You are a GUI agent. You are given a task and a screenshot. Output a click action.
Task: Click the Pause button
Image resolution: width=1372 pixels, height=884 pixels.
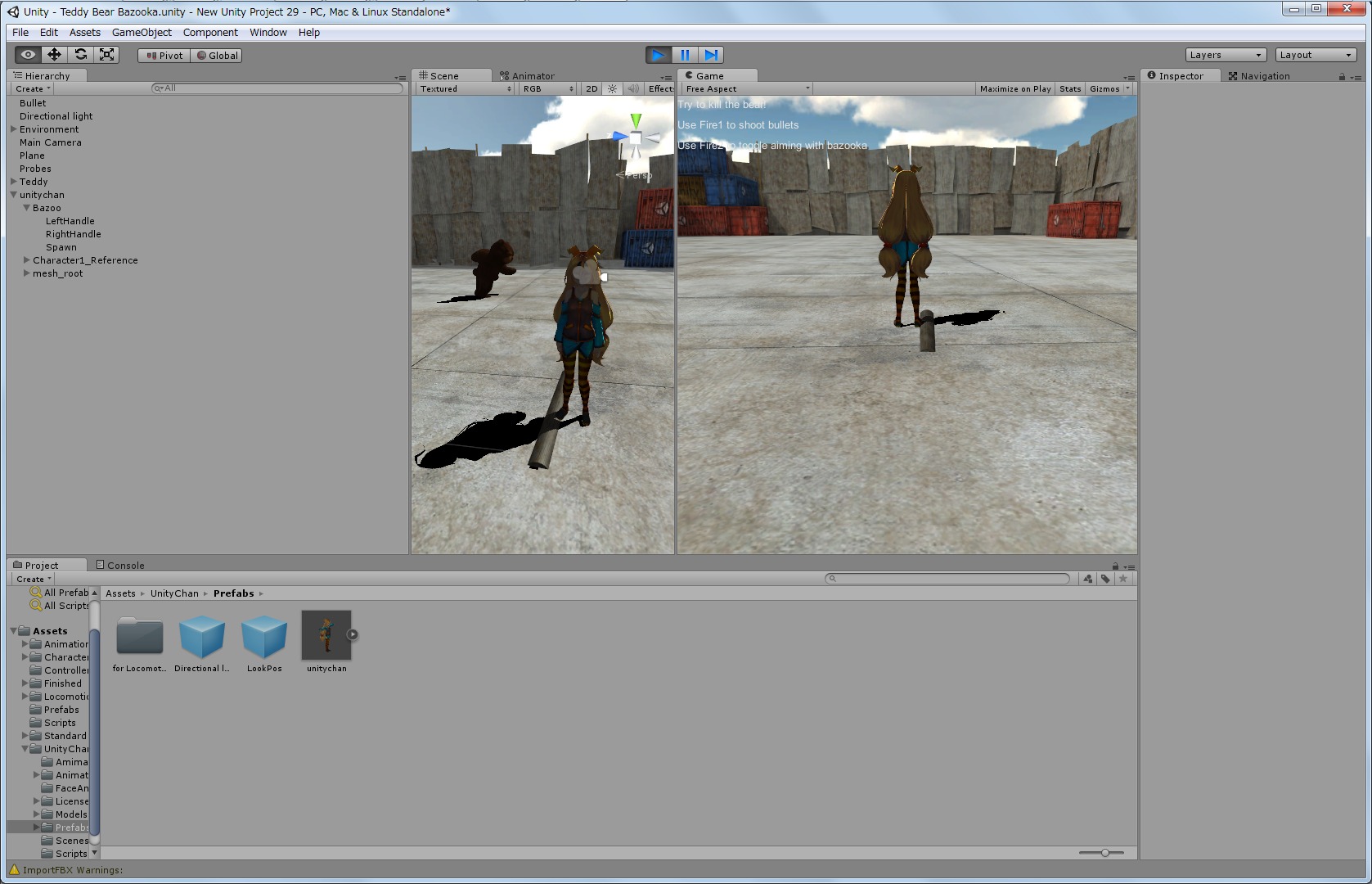click(685, 55)
